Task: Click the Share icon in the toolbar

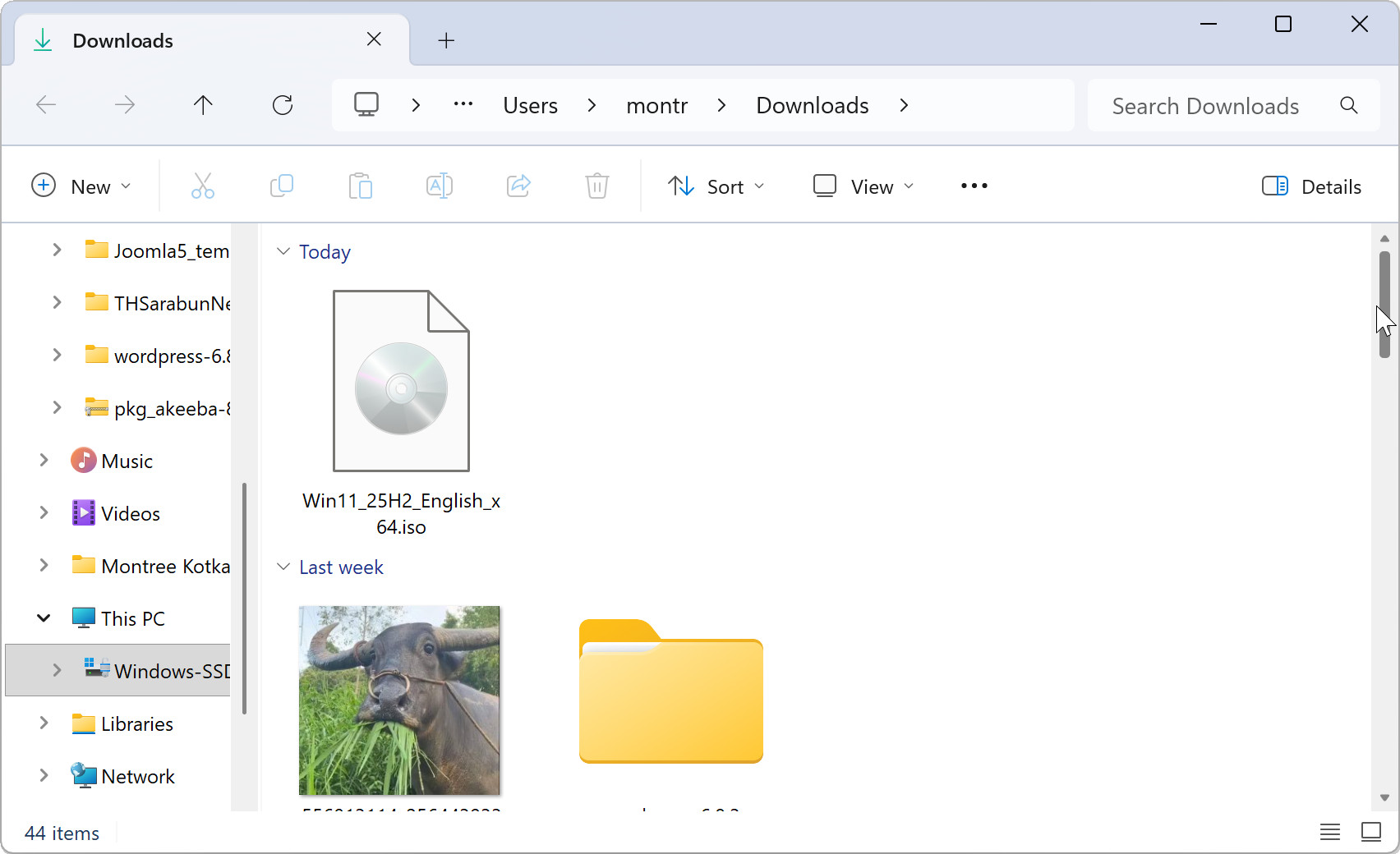Action: tap(518, 186)
